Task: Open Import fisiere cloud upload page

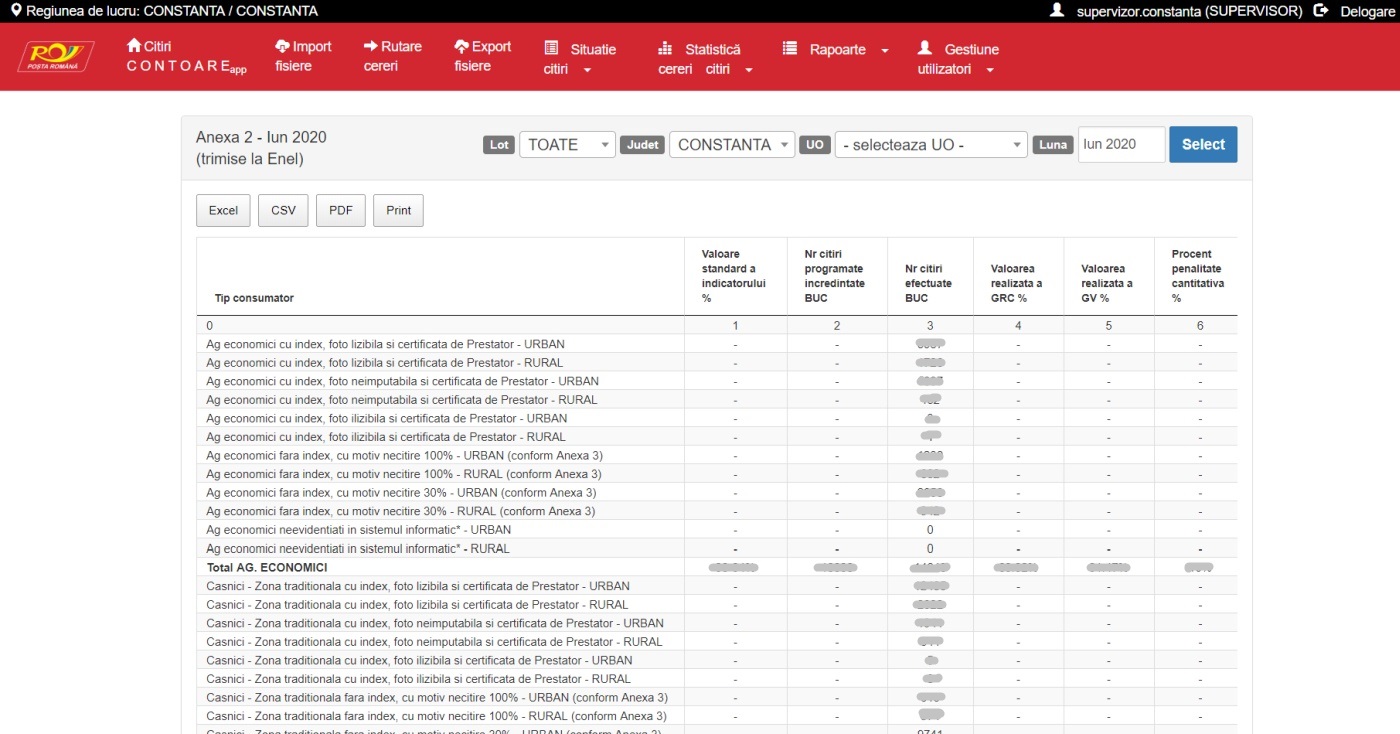Action: pos(302,56)
